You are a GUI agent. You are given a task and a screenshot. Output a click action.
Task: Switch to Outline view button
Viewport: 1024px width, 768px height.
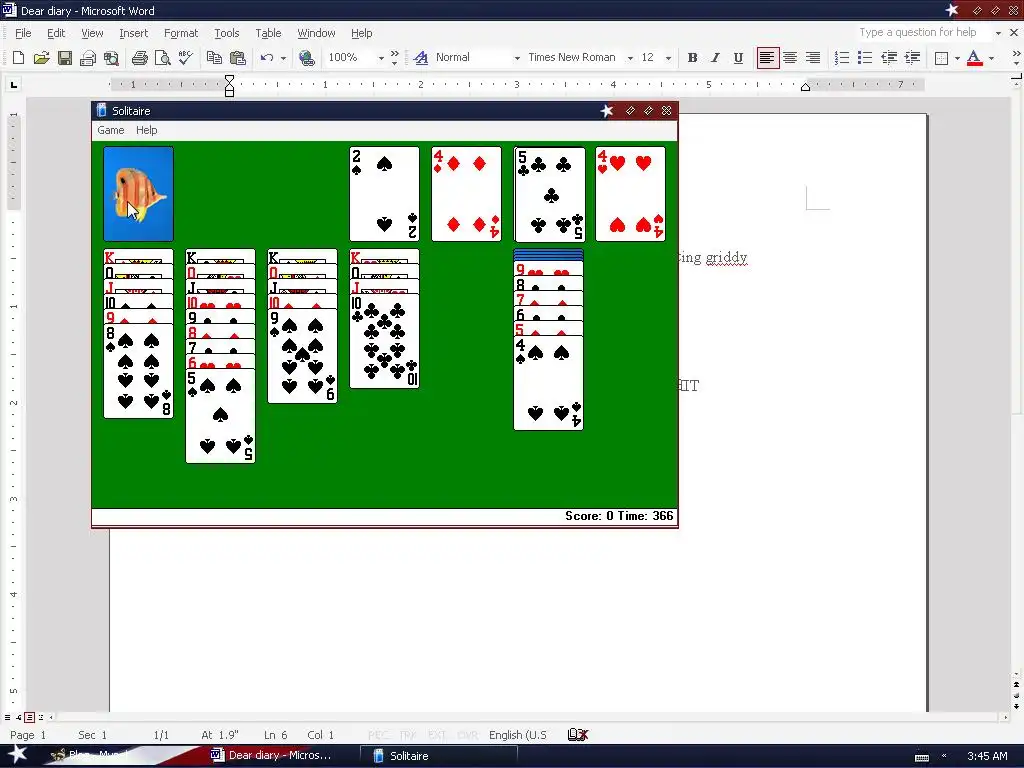tap(40, 717)
